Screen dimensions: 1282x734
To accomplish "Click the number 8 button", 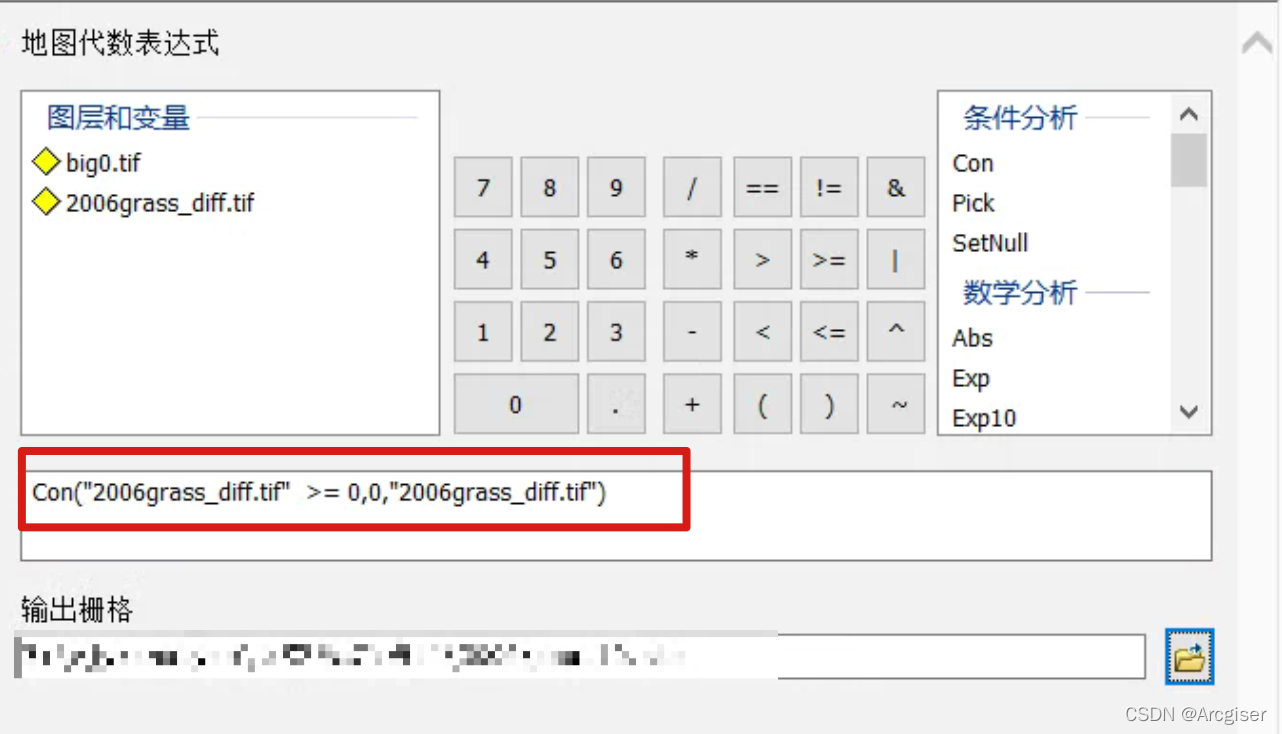I will 549,187.
